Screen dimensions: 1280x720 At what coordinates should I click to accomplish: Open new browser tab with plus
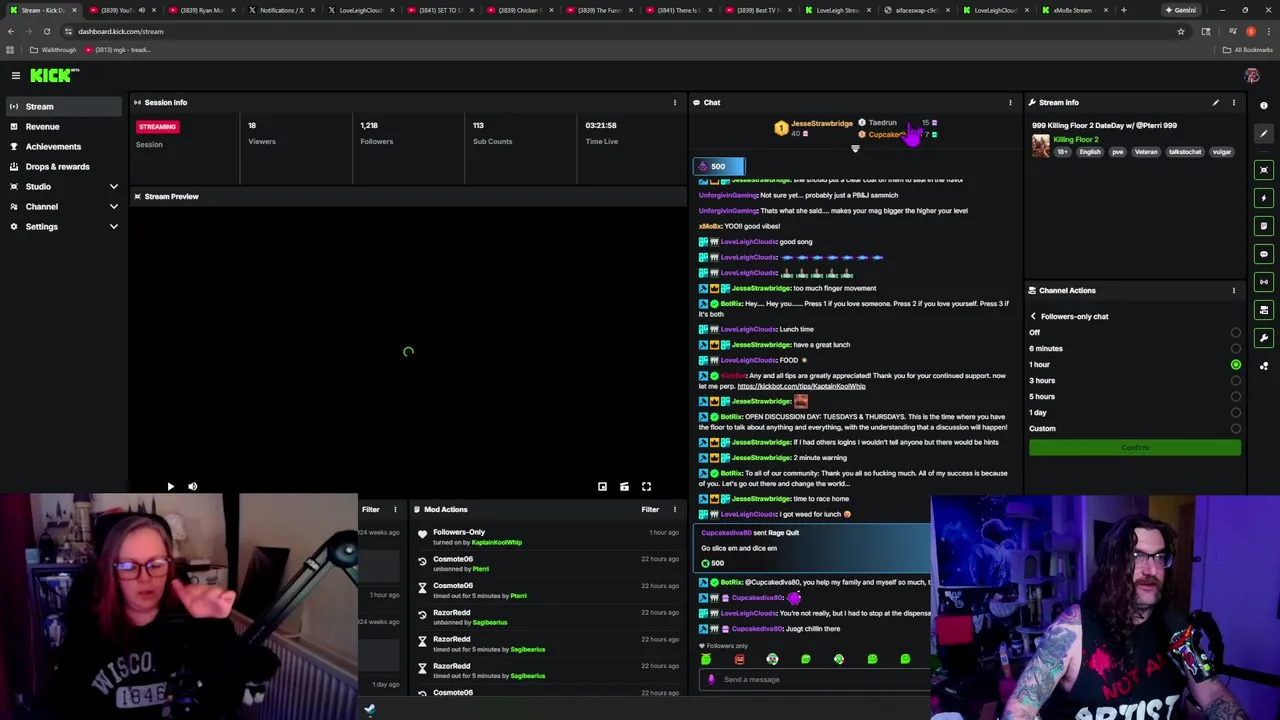[1123, 10]
